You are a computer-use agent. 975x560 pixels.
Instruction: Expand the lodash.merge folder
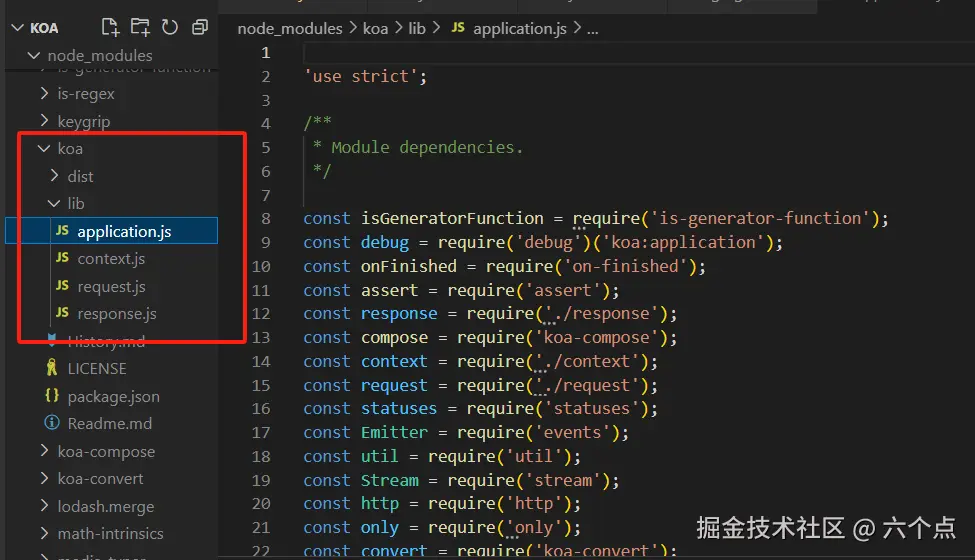tap(44, 506)
